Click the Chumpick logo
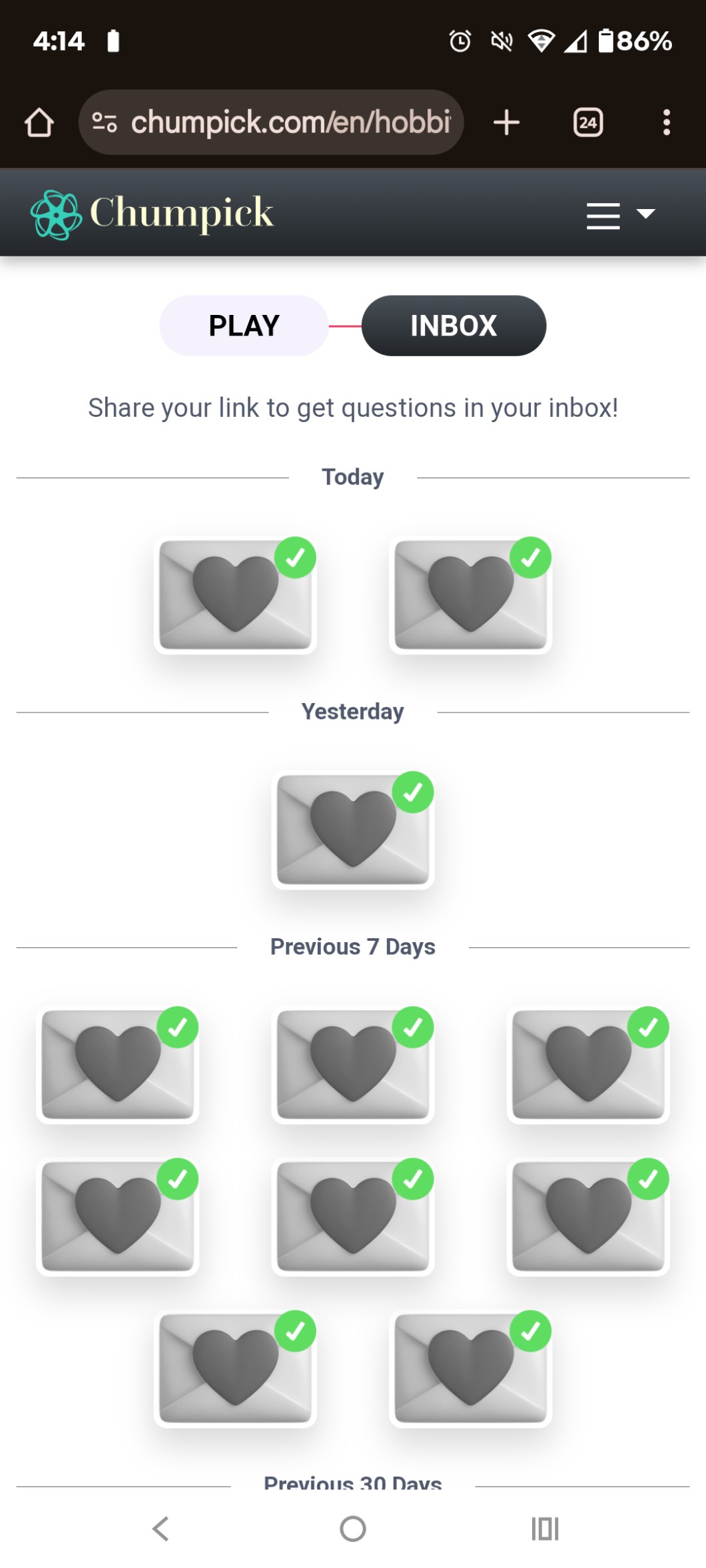The height and width of the screenshot is (1568, 706). 153,213
